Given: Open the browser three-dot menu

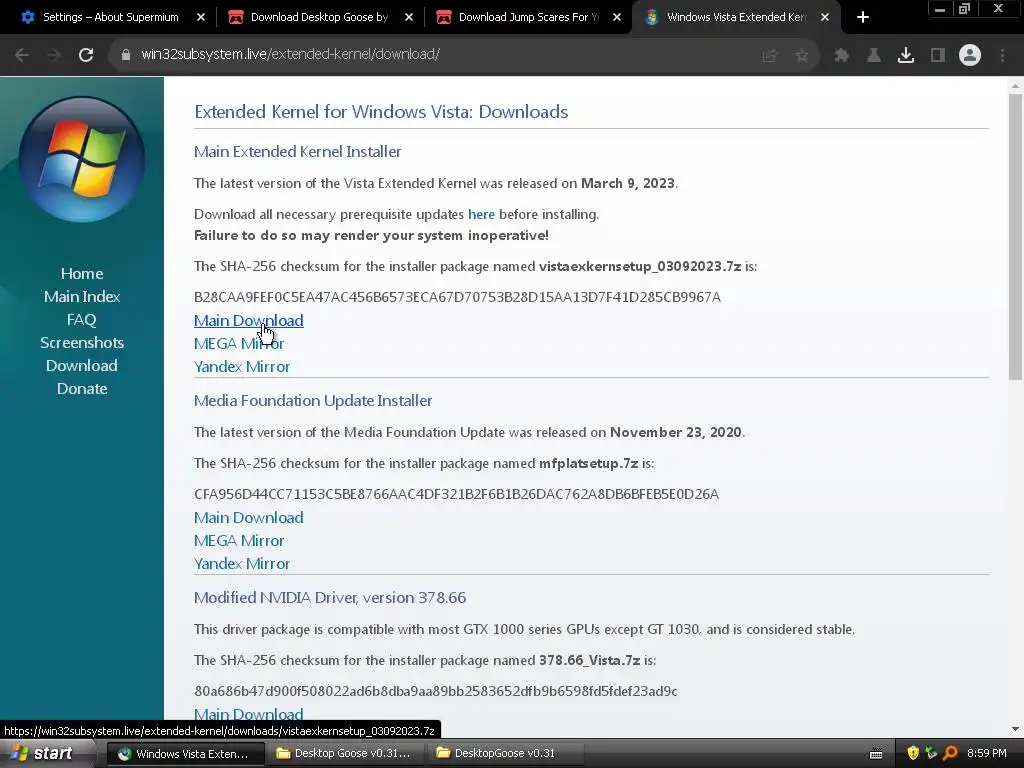Looking at the screenshot, I should point(1002,56).
